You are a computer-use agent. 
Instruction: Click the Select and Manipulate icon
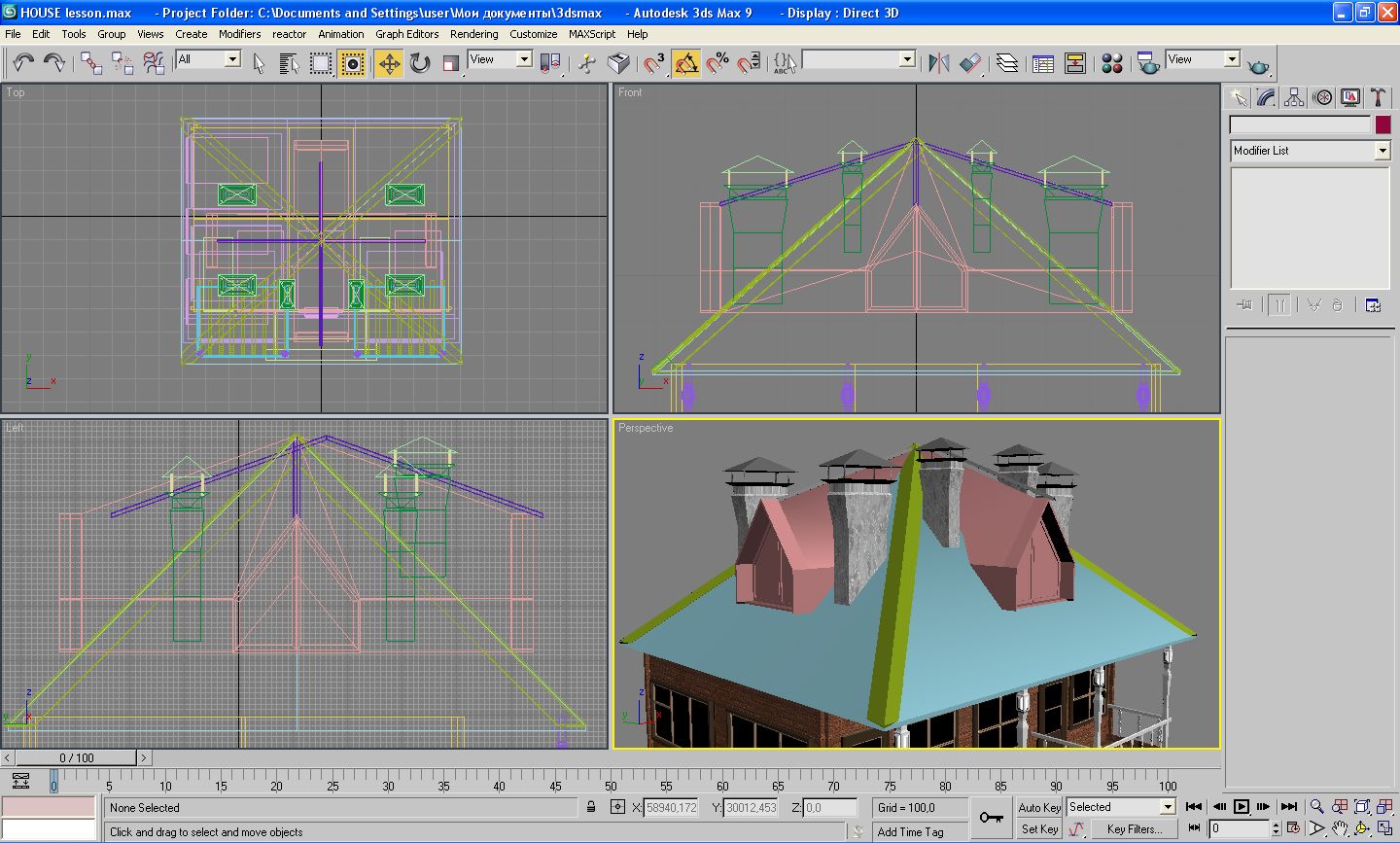click(x=587, y=63)
